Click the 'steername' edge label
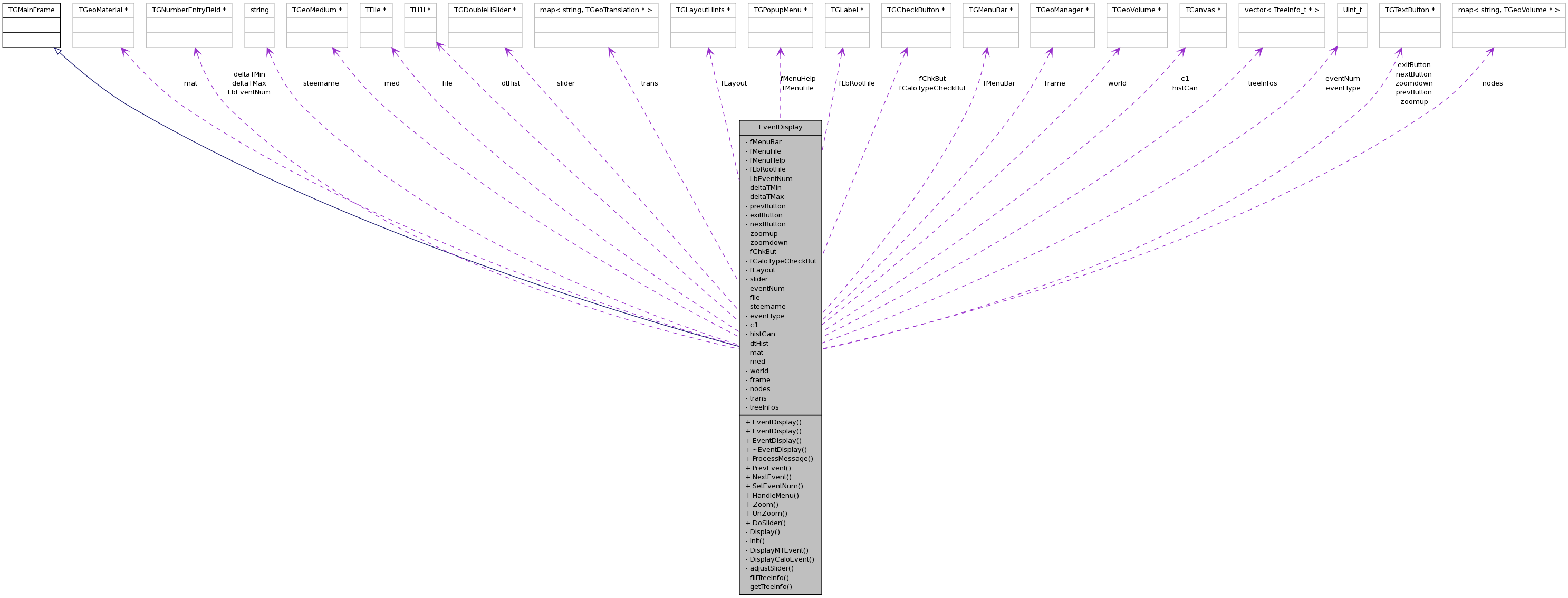 click(321, 83)
